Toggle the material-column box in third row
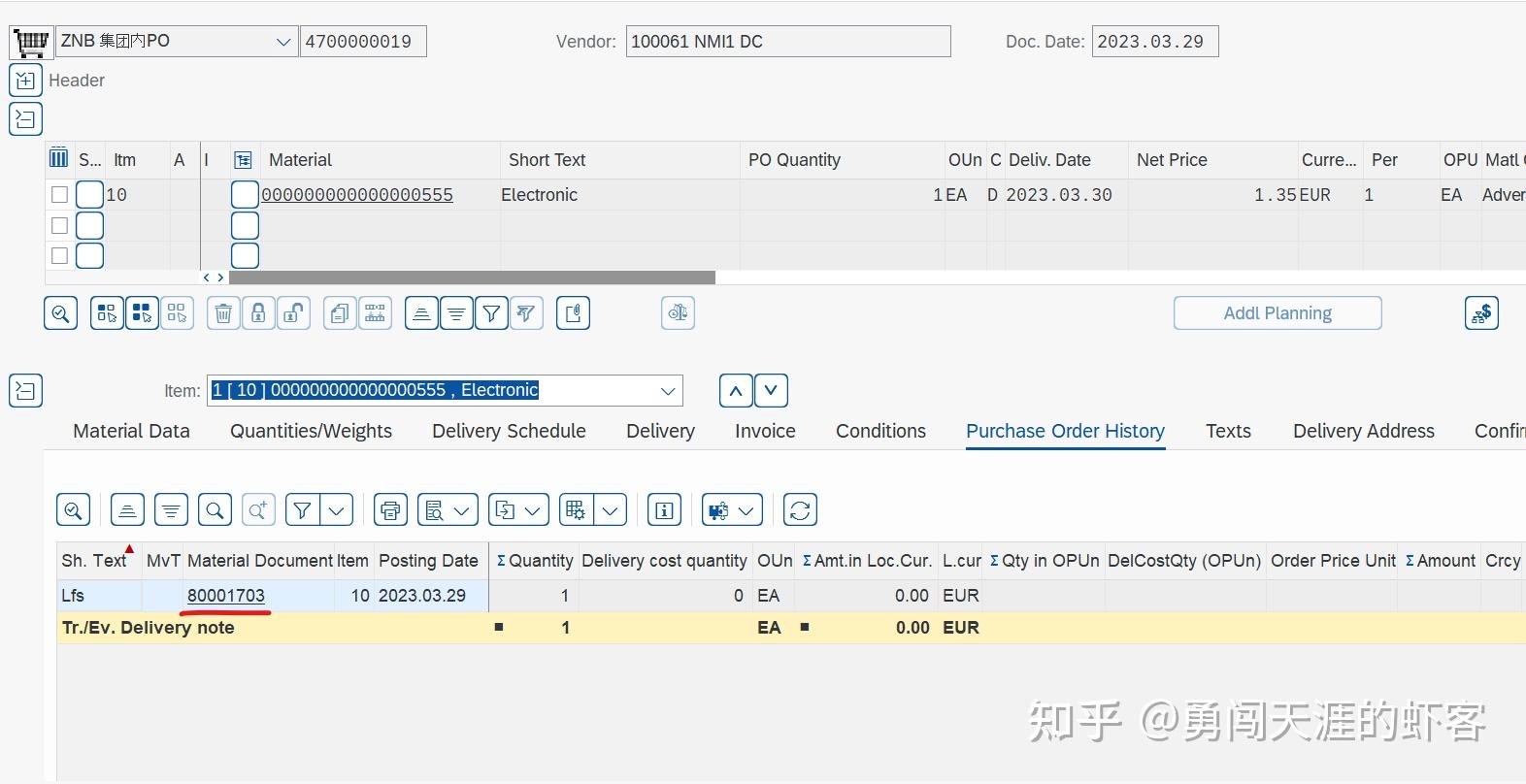This screenshot has height=784, width=1526. click(245, 256)
